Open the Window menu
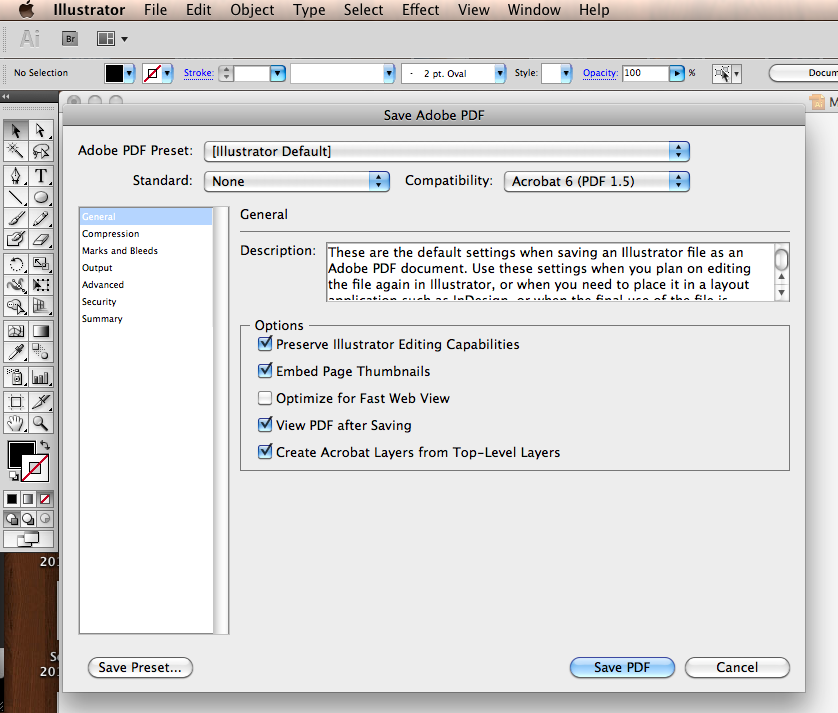 pos(534,10)
